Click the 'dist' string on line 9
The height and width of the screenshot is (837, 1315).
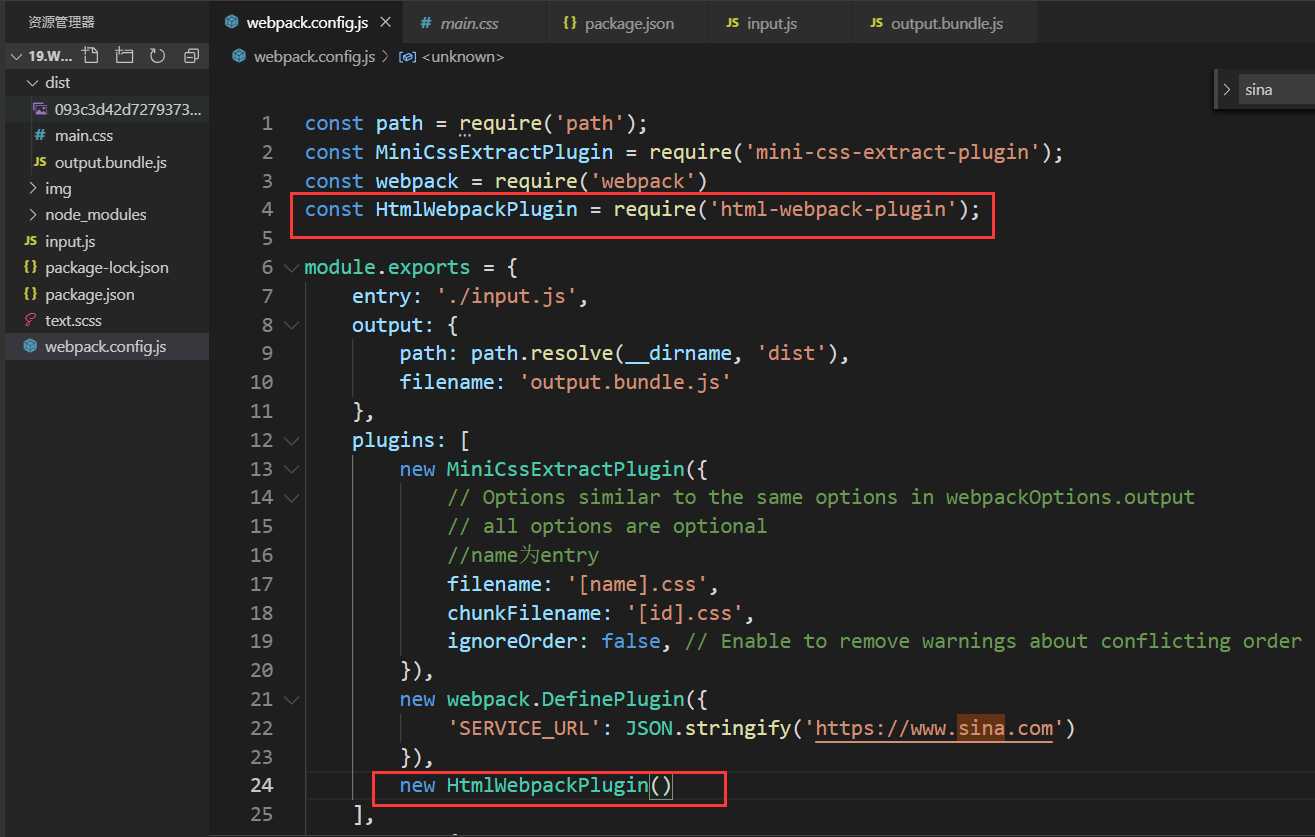click(792, 354)
